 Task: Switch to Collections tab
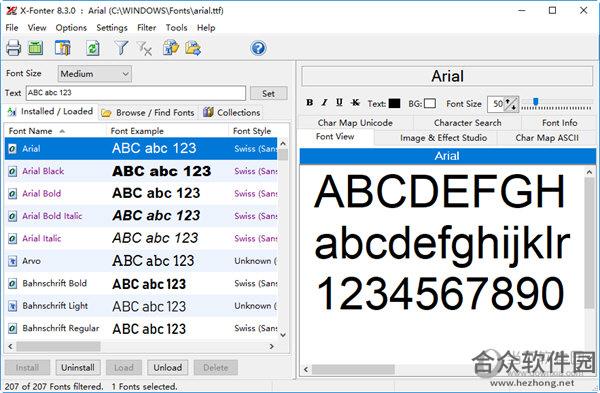pyautogui.click(x=232, y=113)
